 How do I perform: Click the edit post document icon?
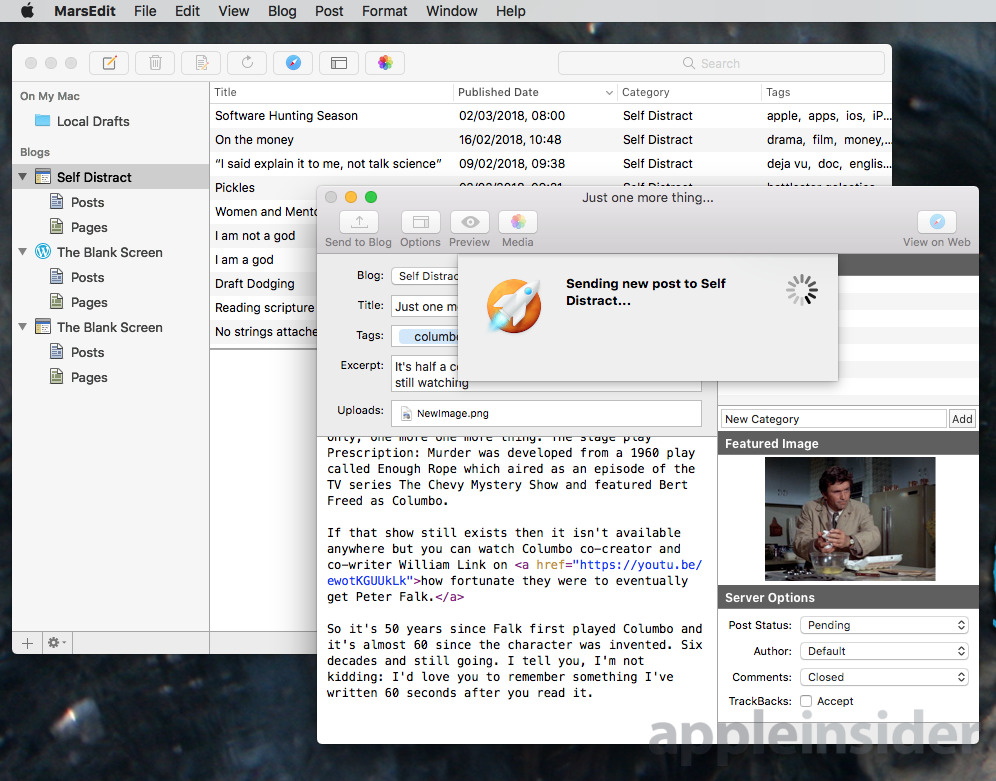(x=201, y=63)
